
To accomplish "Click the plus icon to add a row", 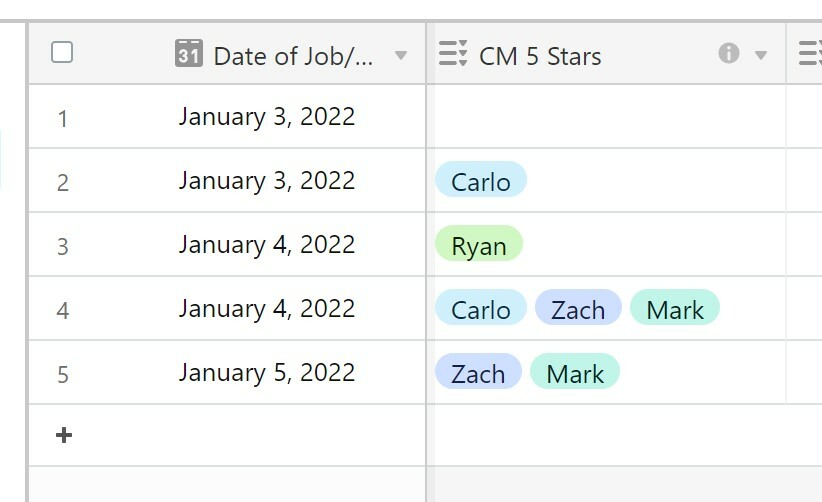I will 63,435.
